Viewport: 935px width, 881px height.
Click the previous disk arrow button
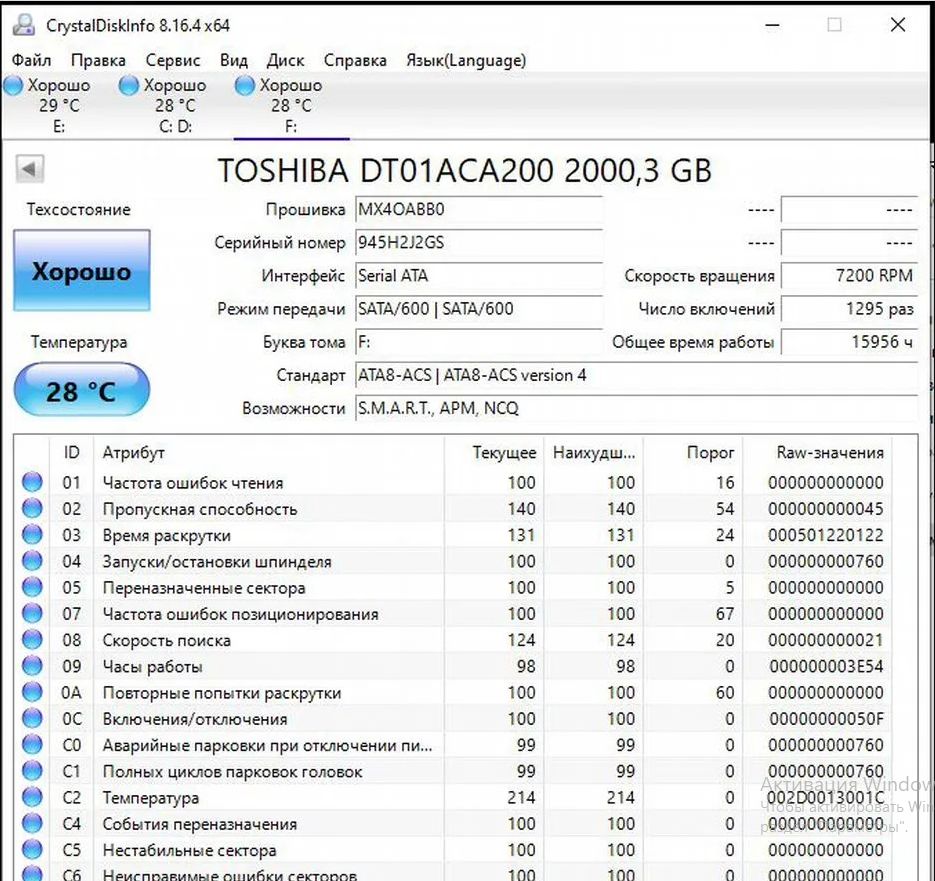tap(29, 169)
